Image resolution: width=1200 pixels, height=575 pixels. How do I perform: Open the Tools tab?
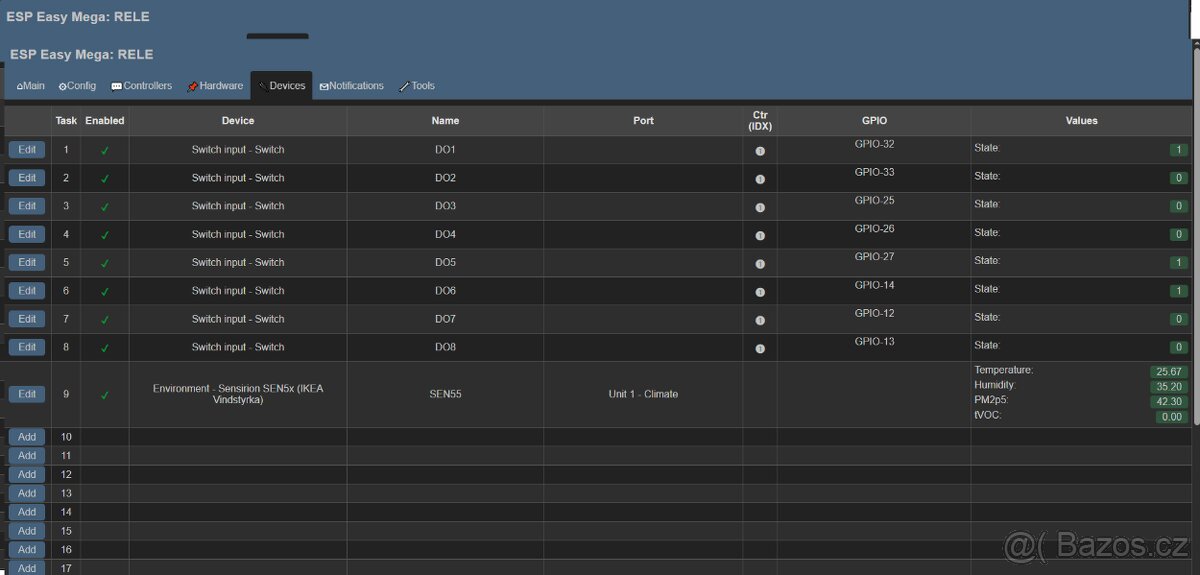pos(417,86)
